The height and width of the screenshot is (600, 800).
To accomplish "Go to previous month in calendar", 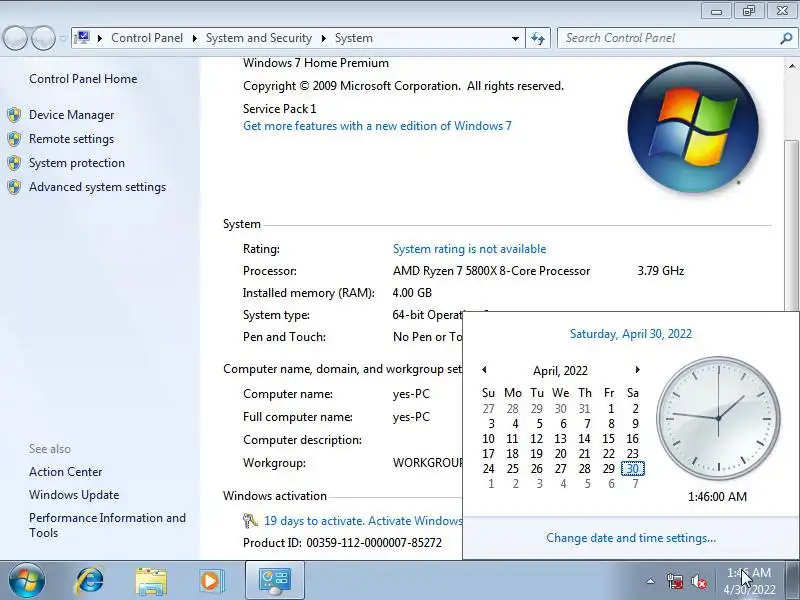I will pos(484,369).
